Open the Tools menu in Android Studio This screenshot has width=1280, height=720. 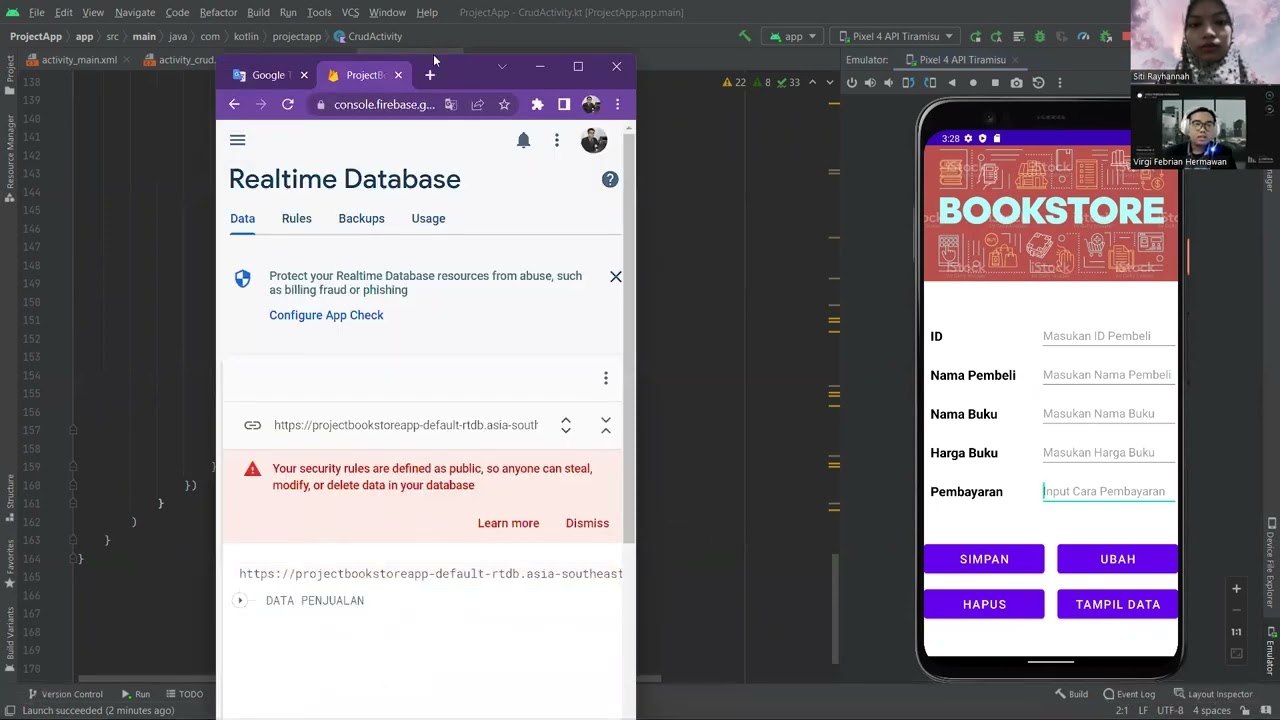319,12
